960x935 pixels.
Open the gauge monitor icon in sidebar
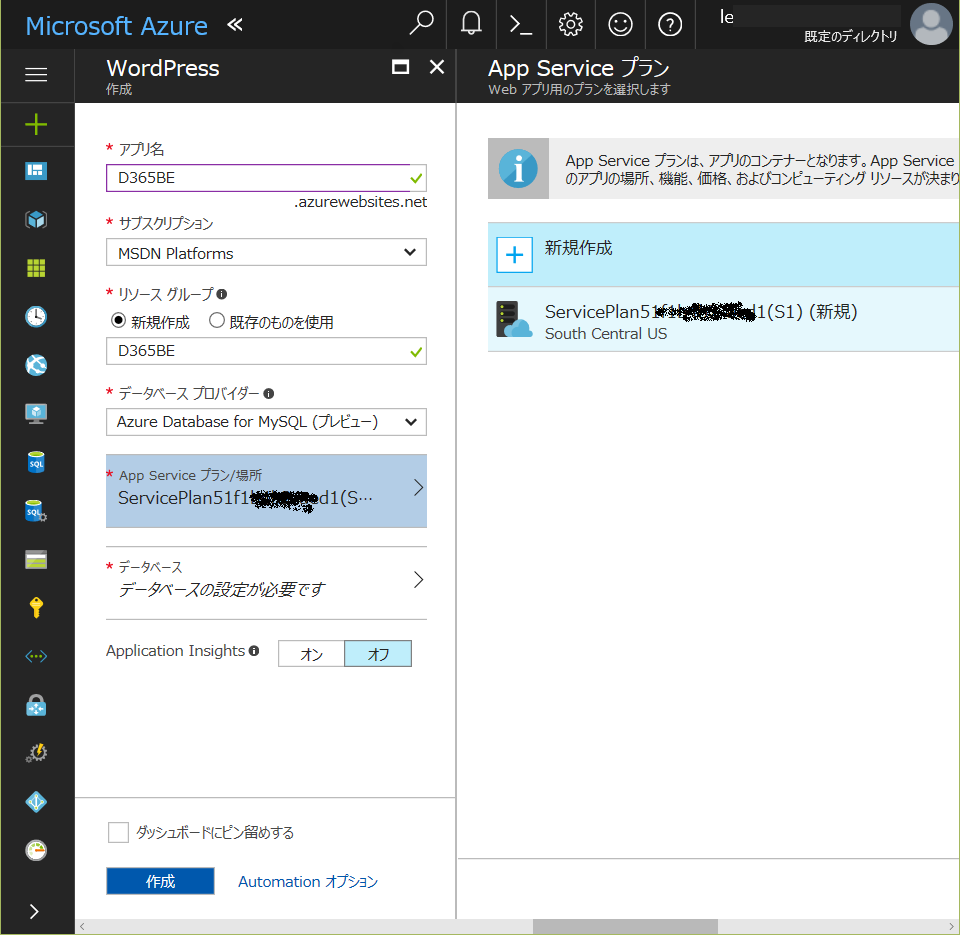36,850
